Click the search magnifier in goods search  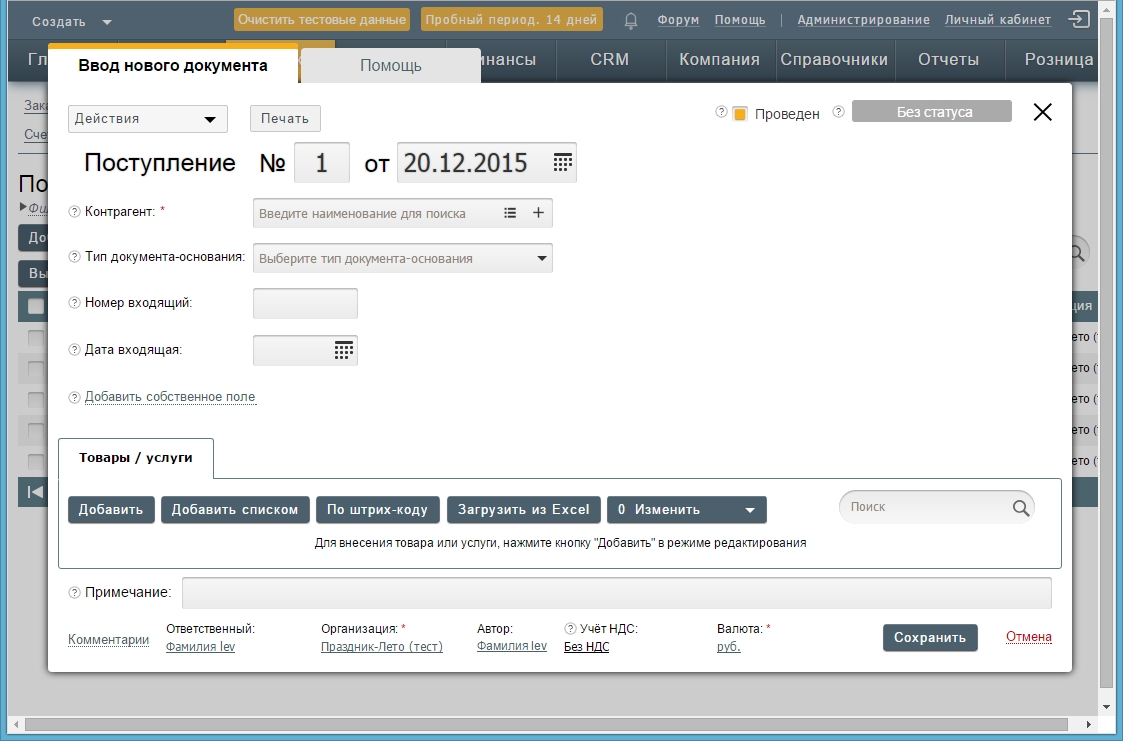pos(1020,508)
